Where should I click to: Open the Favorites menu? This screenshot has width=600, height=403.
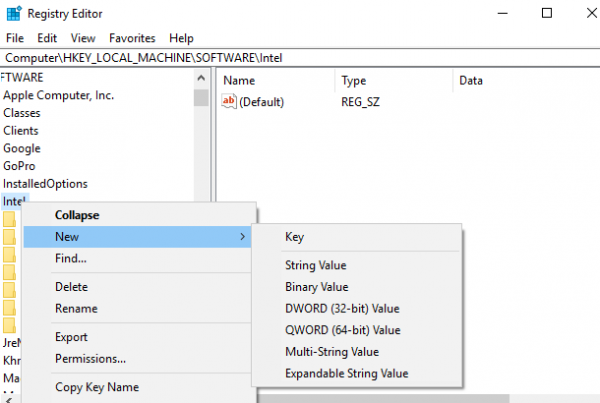point(132,38)
